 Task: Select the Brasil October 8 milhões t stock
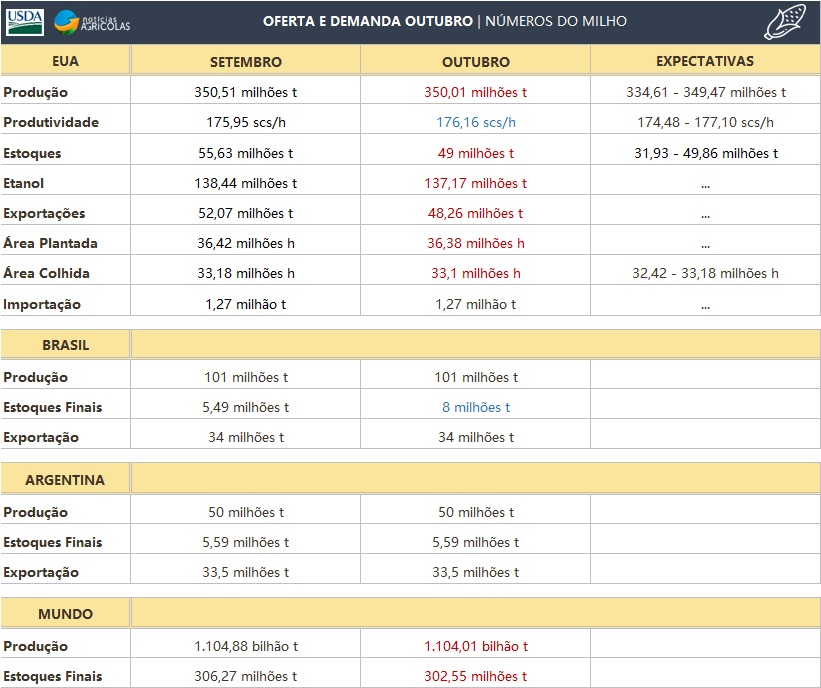pyautogui.click(x=475, y=407)
